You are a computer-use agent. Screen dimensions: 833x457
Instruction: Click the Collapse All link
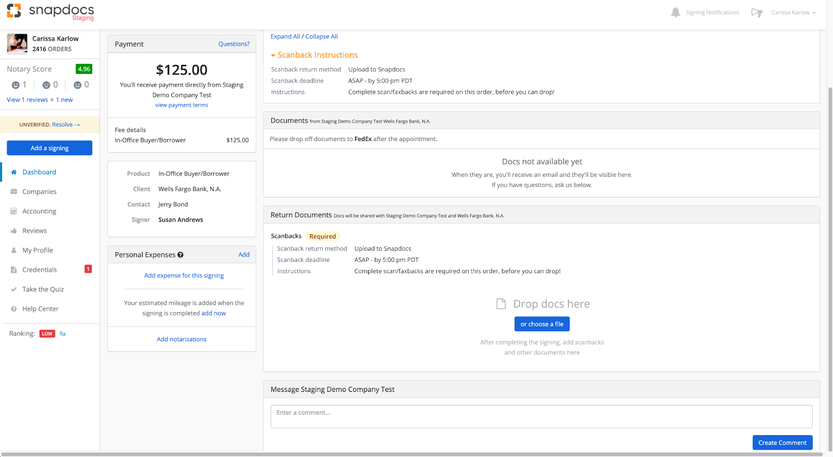pos(321,37)
